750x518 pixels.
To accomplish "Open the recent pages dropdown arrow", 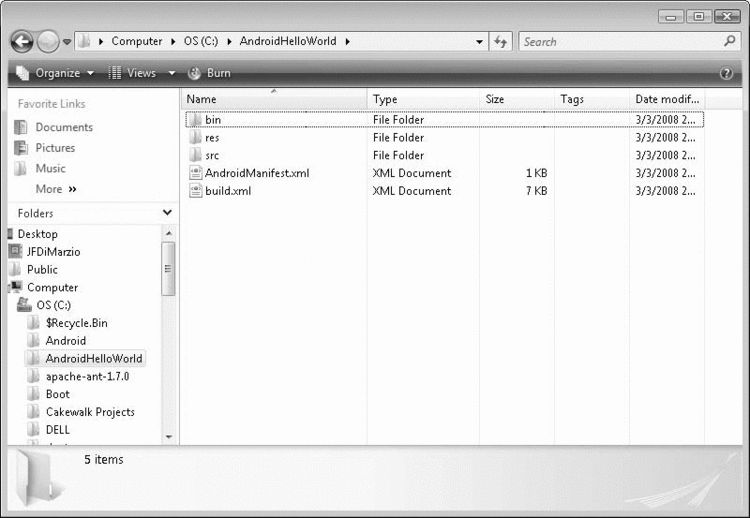I will 67,42.
